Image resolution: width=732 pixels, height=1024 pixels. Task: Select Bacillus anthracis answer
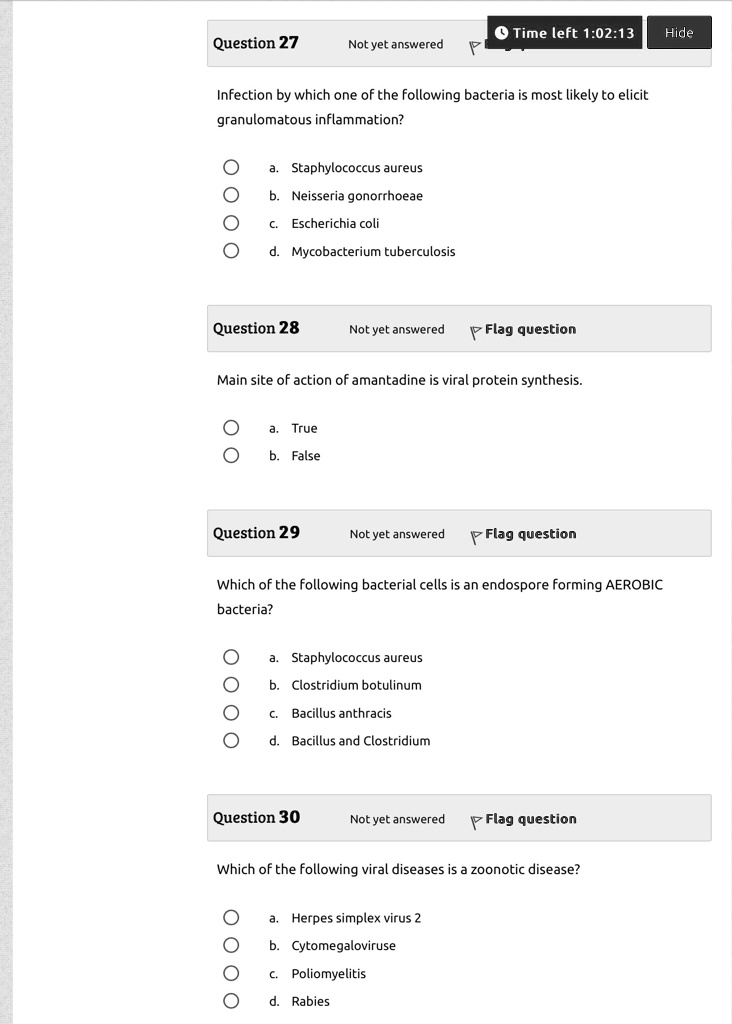tap(231, 712)
